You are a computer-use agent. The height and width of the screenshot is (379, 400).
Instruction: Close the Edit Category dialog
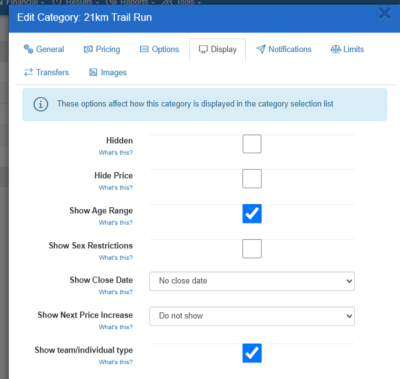tap(385, 14)
